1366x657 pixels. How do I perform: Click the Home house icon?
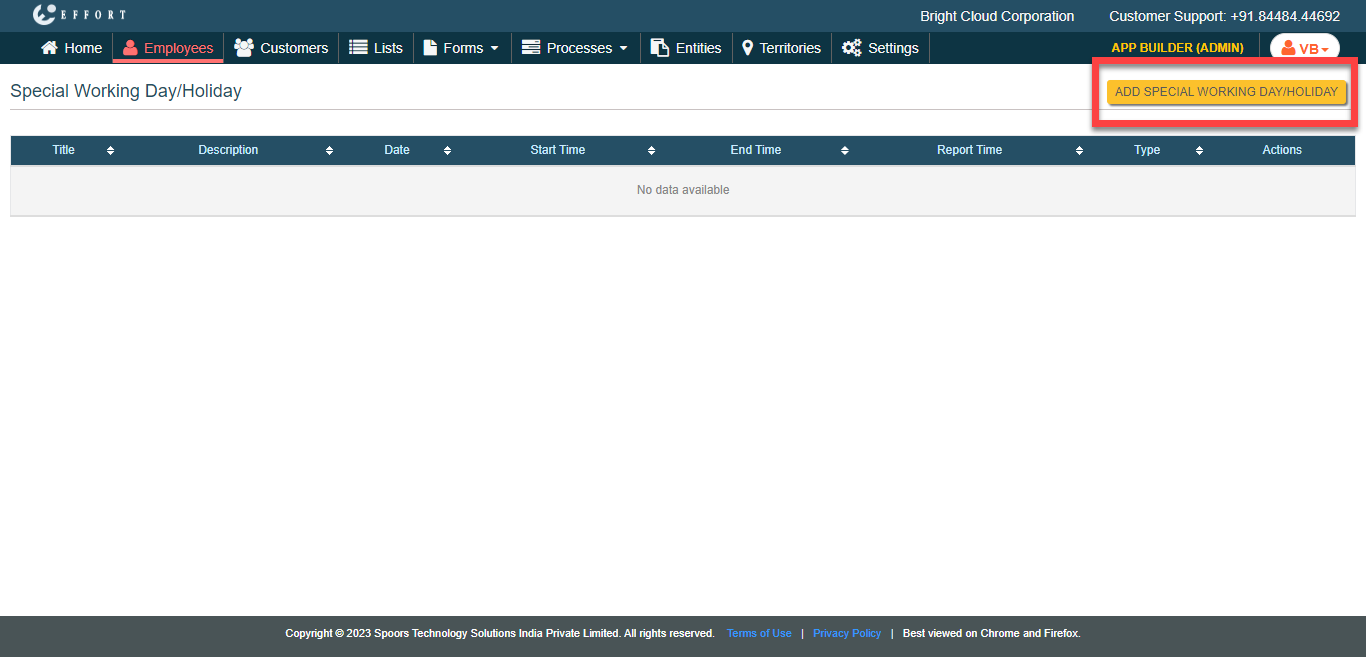click(49, 48)
